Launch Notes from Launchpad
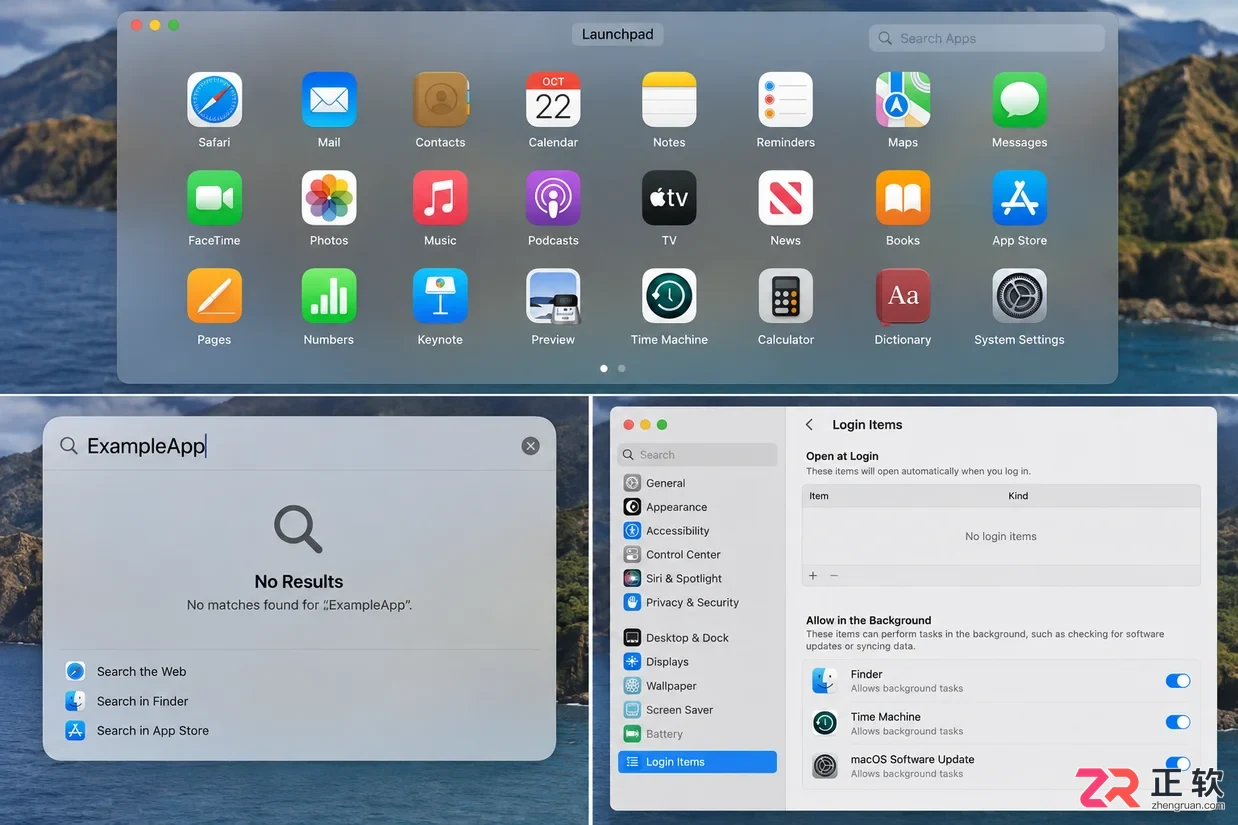Image resolution: width=1238 pixels, height=825 pixels. click(669, 99)
